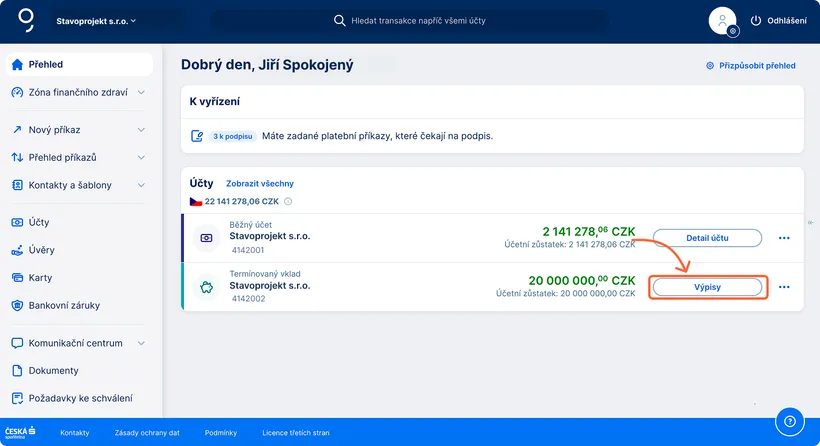The height and width of the screenshot is (446, 820).
Task: Click the pending payment orders message text
Action: (377, 136)
